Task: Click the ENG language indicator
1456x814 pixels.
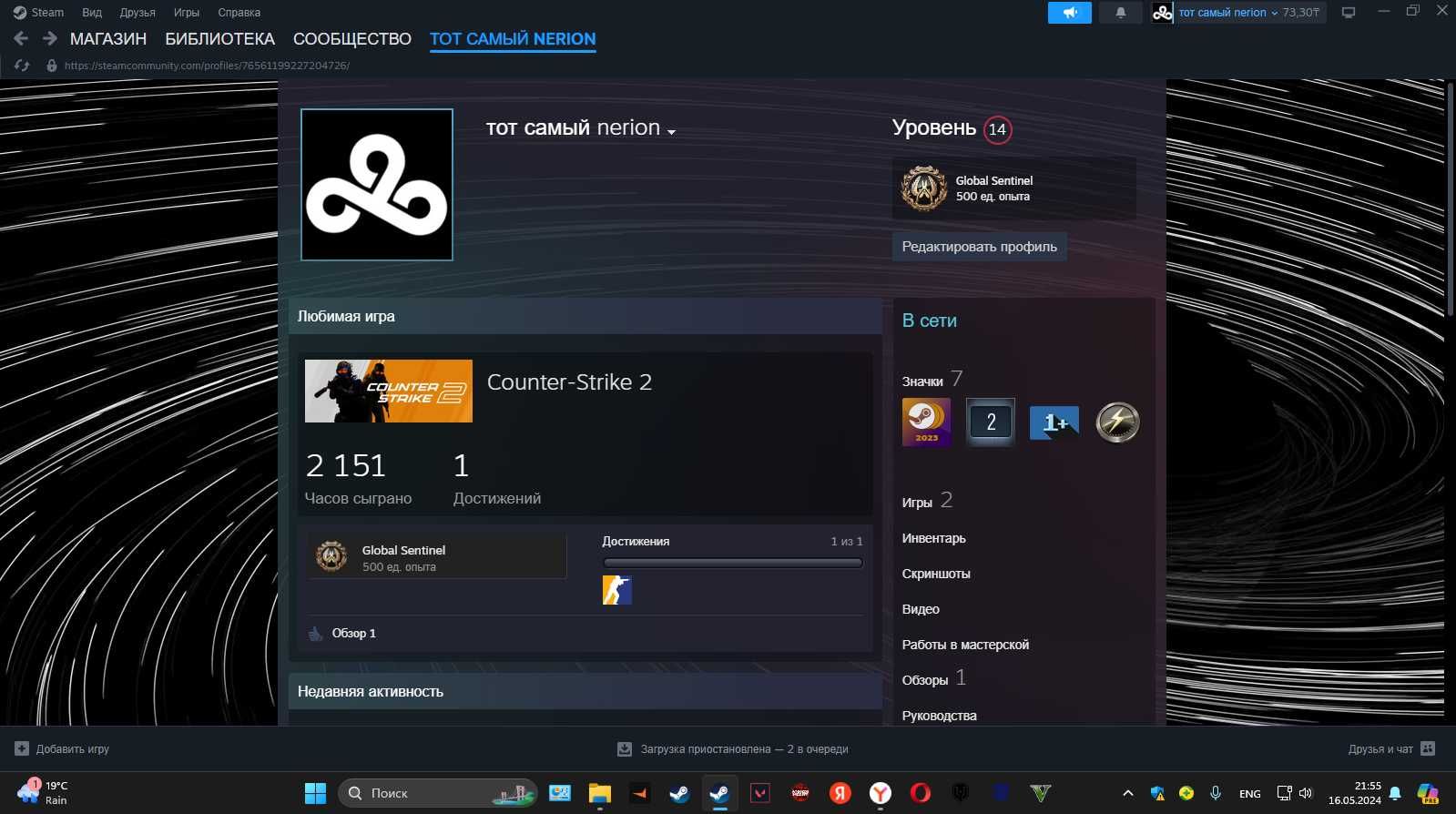Action: (1250, 794)
